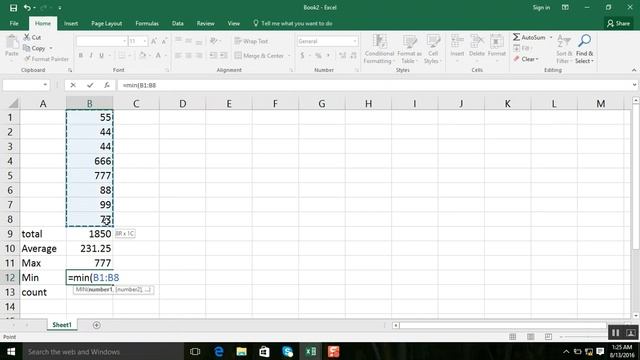Click the Format cells icon
Screen dimensions: 640x360
[497, 41]
